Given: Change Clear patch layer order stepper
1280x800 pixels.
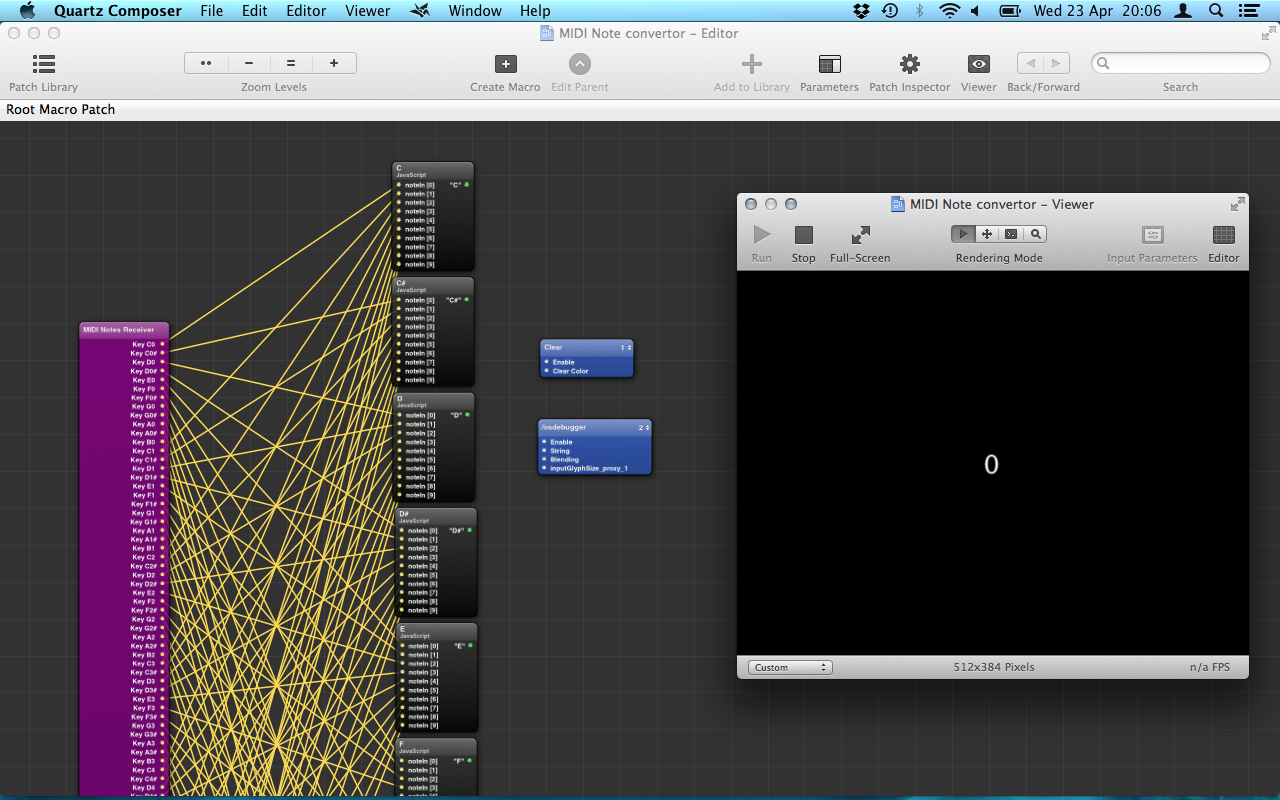Looking at the screenshot, I should pos(625,348).
